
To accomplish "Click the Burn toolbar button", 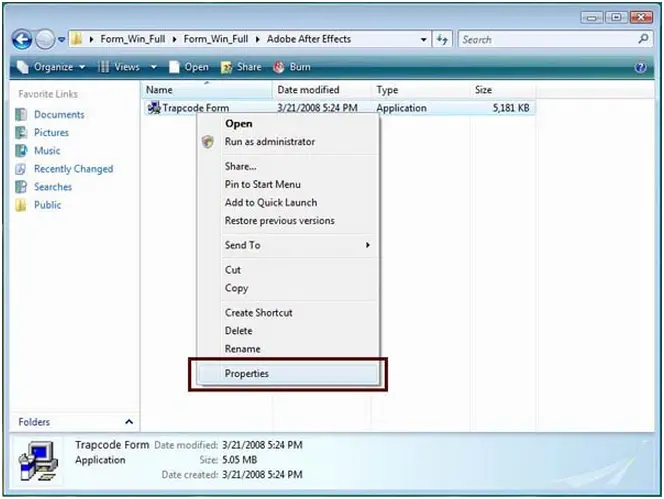I will (292, 67).
